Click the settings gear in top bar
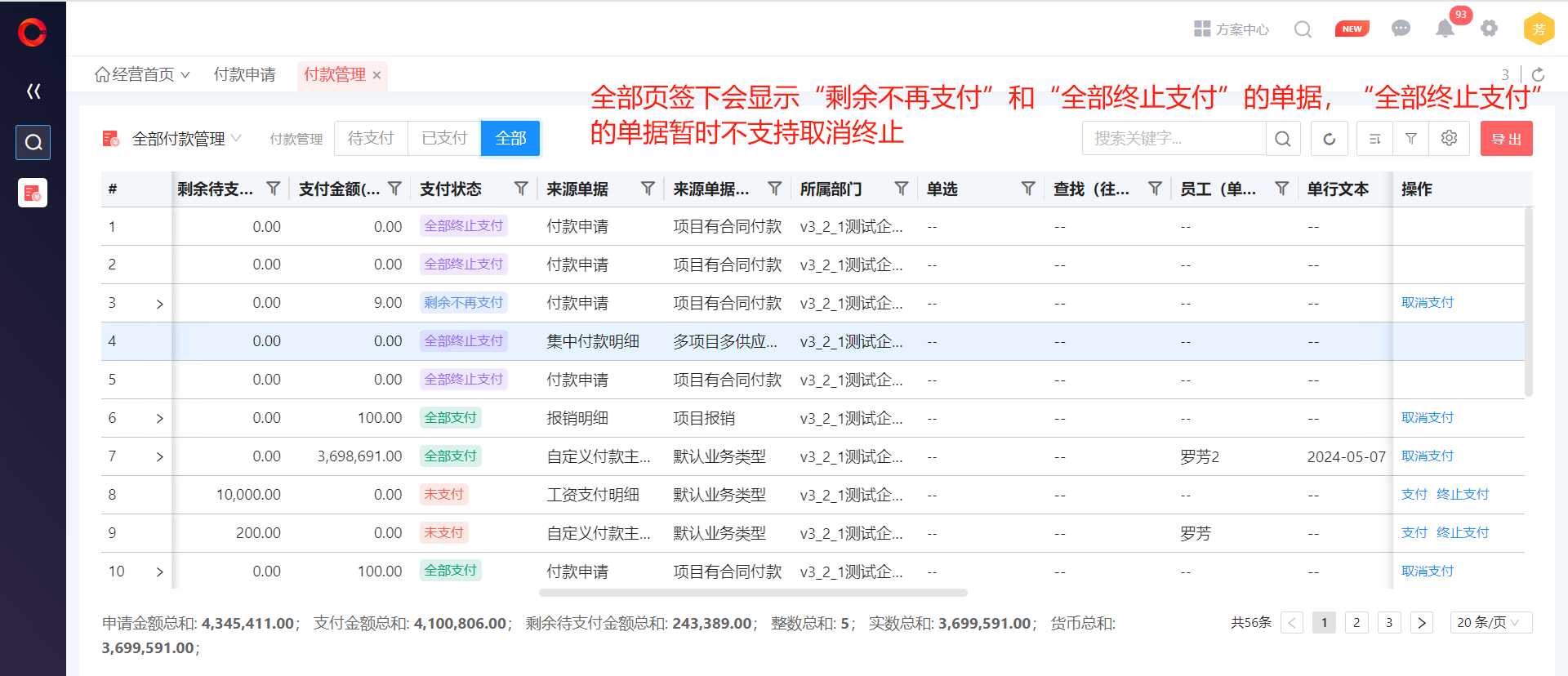 (1489, 29)
